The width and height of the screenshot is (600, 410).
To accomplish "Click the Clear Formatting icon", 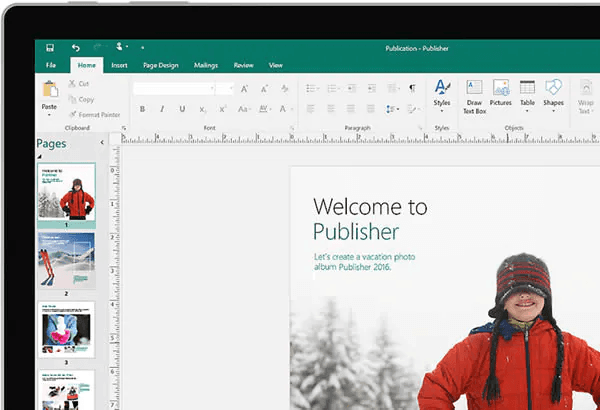I will click(284, 89).
